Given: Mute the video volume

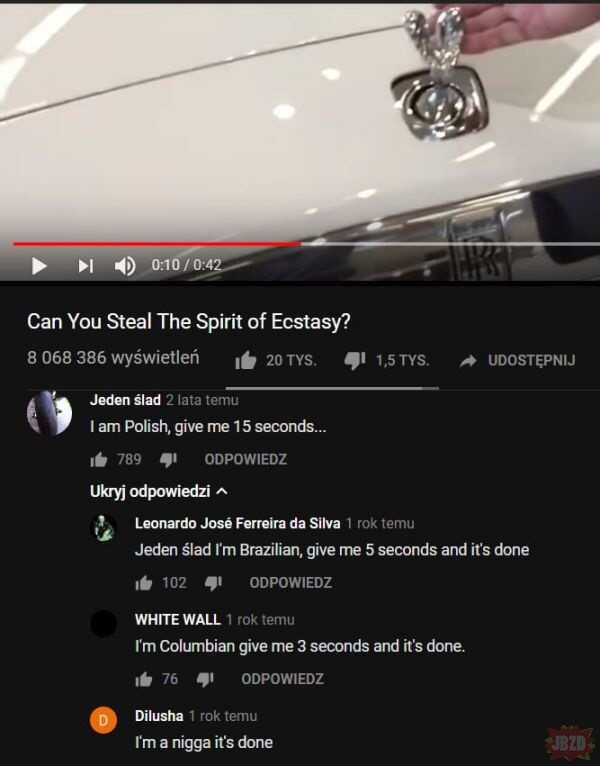Looking at the screenshot, I should pyautogui.click(x=125, y=266).
